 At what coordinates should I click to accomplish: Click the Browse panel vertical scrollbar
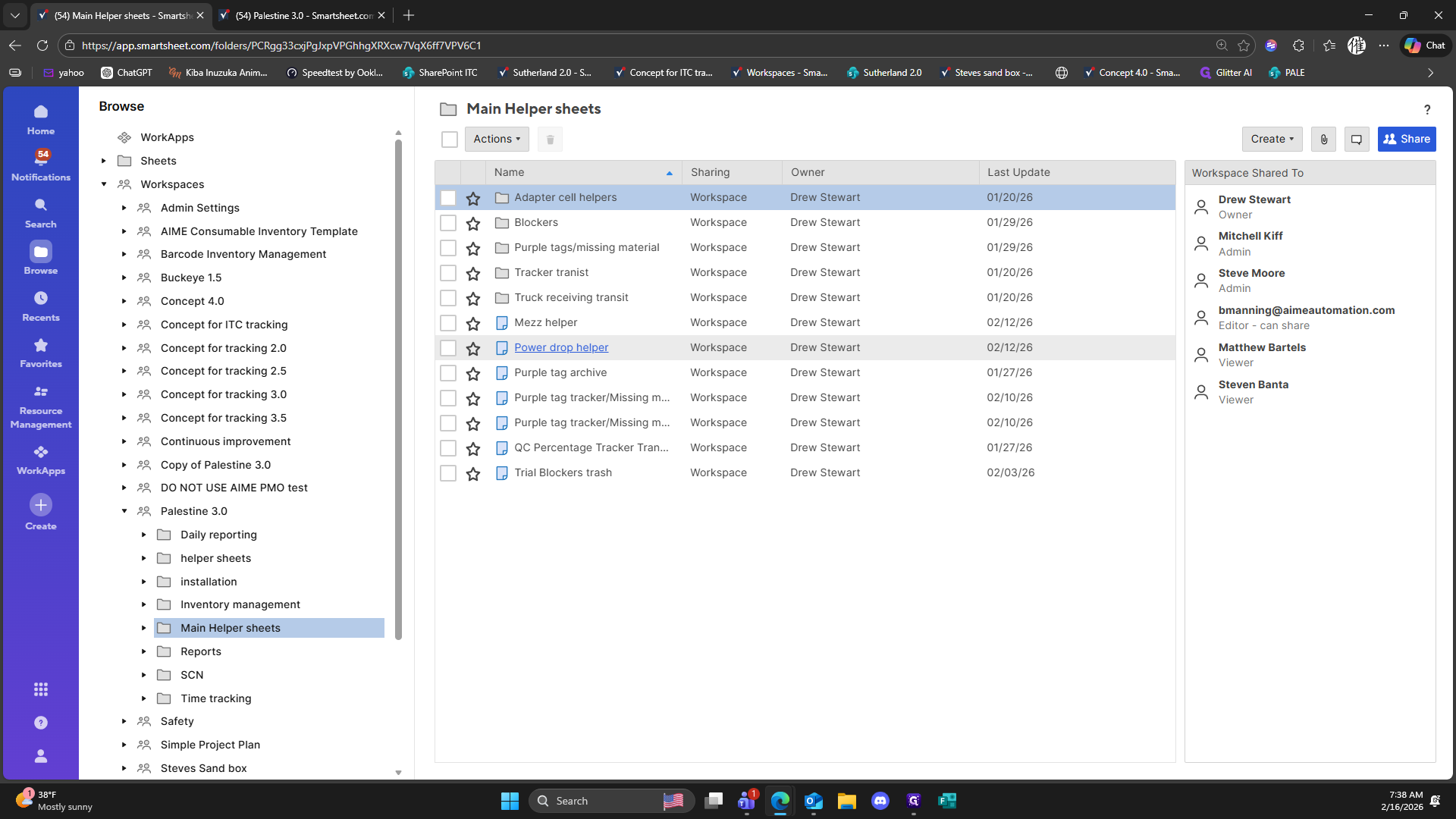398,387
